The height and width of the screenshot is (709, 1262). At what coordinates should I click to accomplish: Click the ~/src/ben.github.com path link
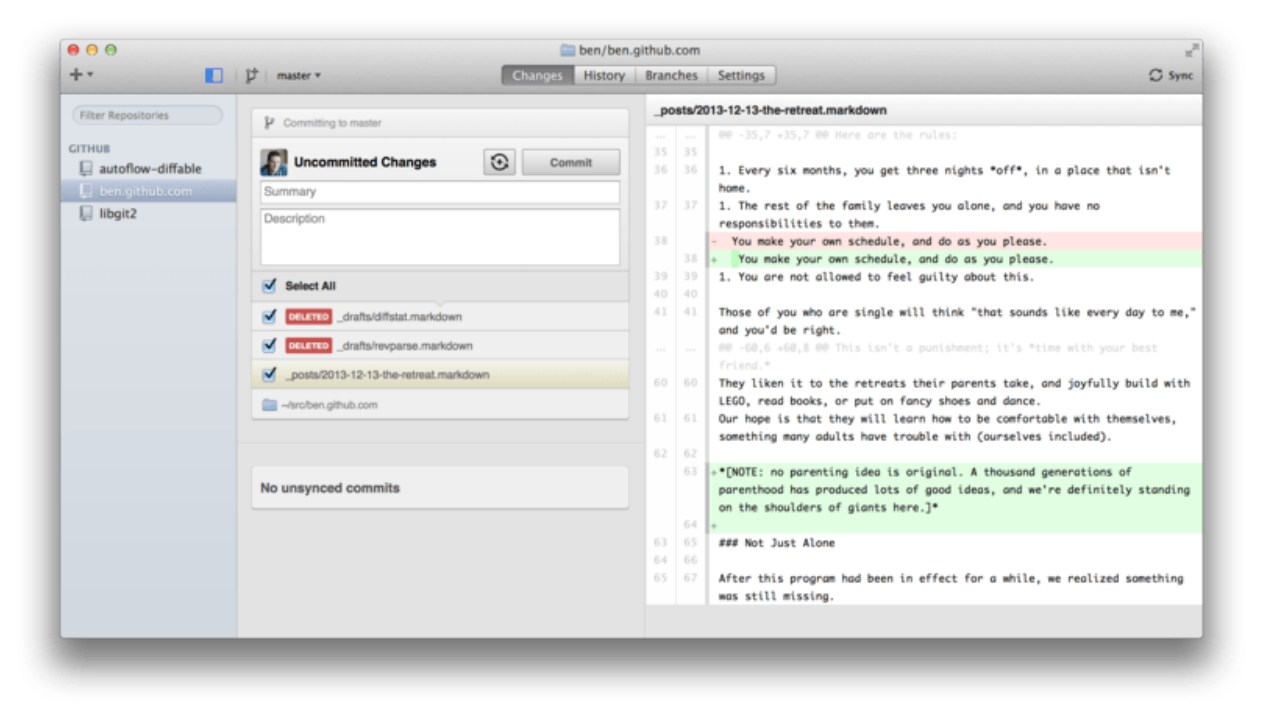[329, 405]
